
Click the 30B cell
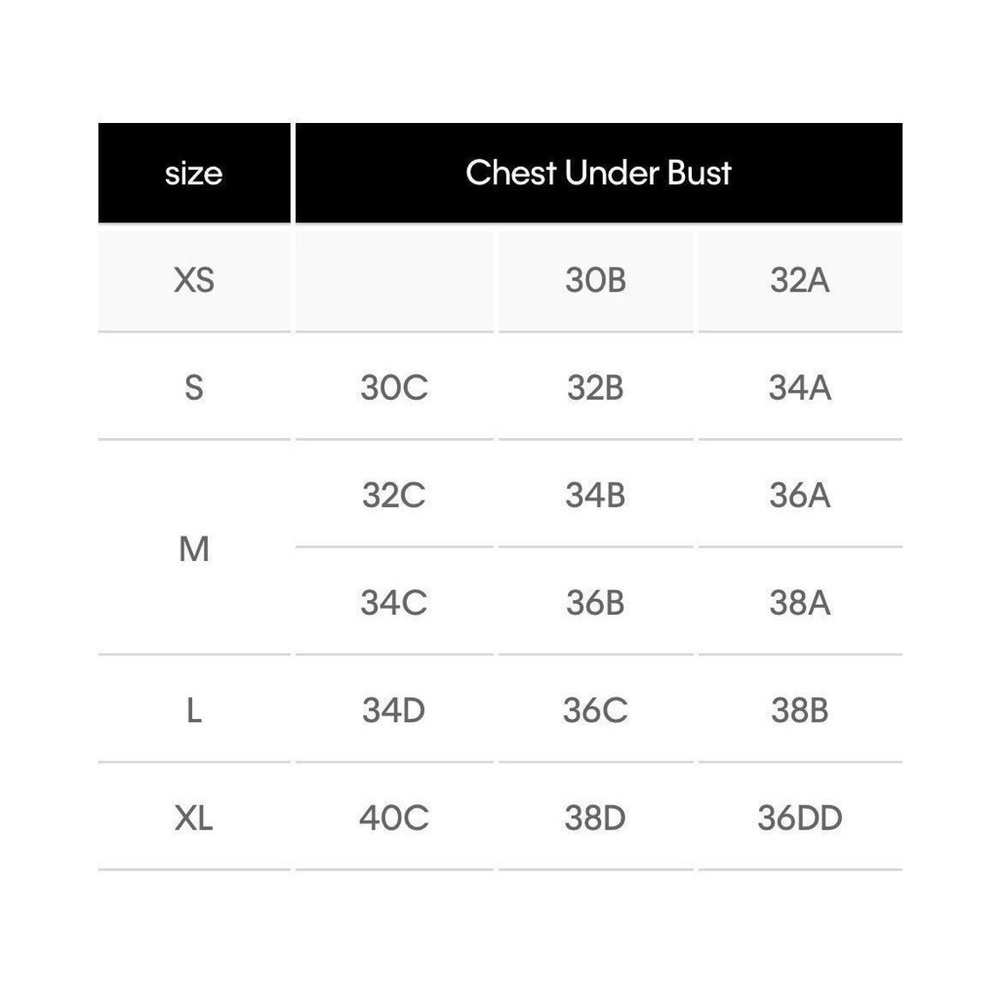pyautogui.click(x=595, y=280)
